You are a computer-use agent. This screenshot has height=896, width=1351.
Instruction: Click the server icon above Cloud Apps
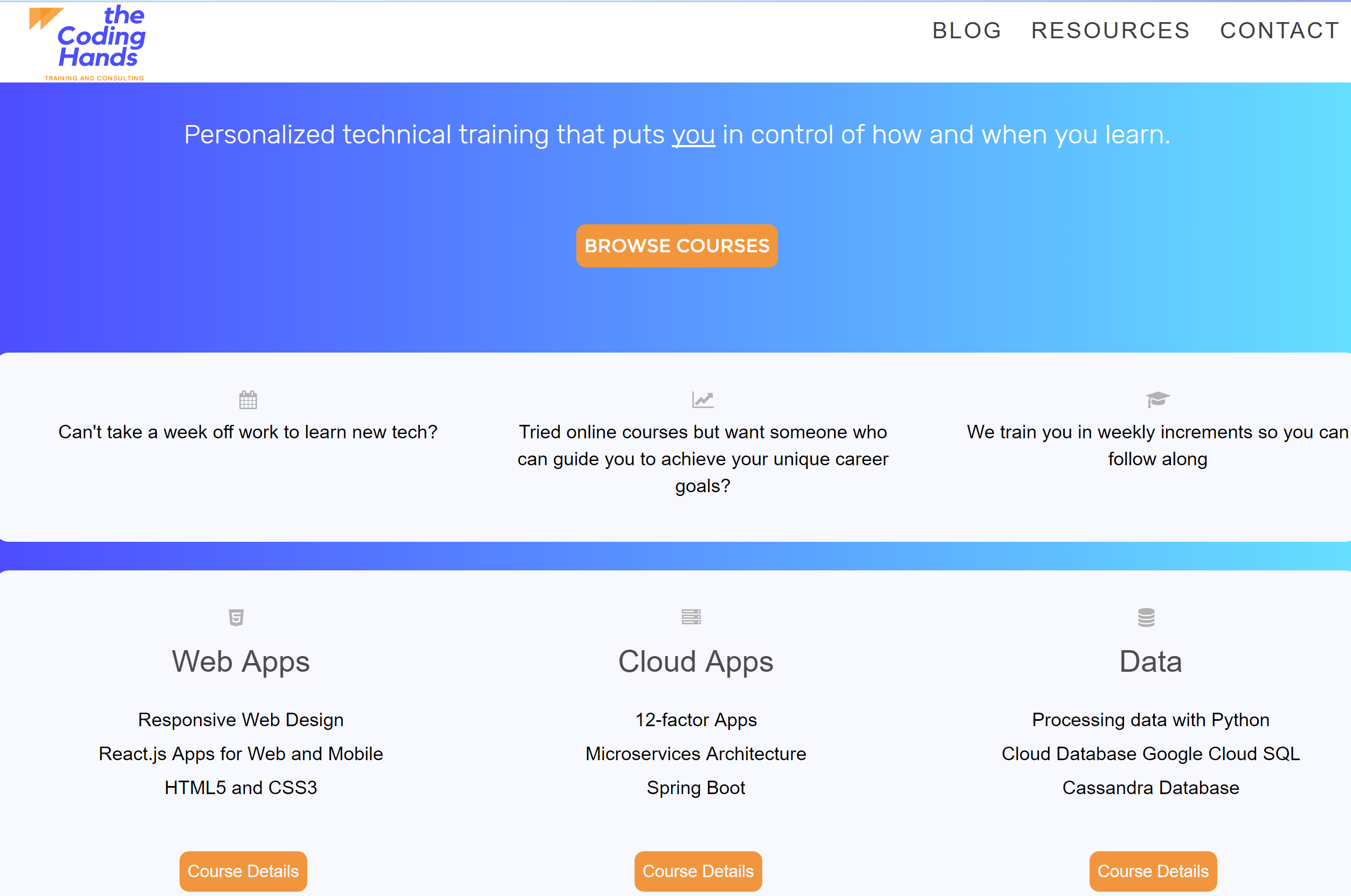coord(691,617)
